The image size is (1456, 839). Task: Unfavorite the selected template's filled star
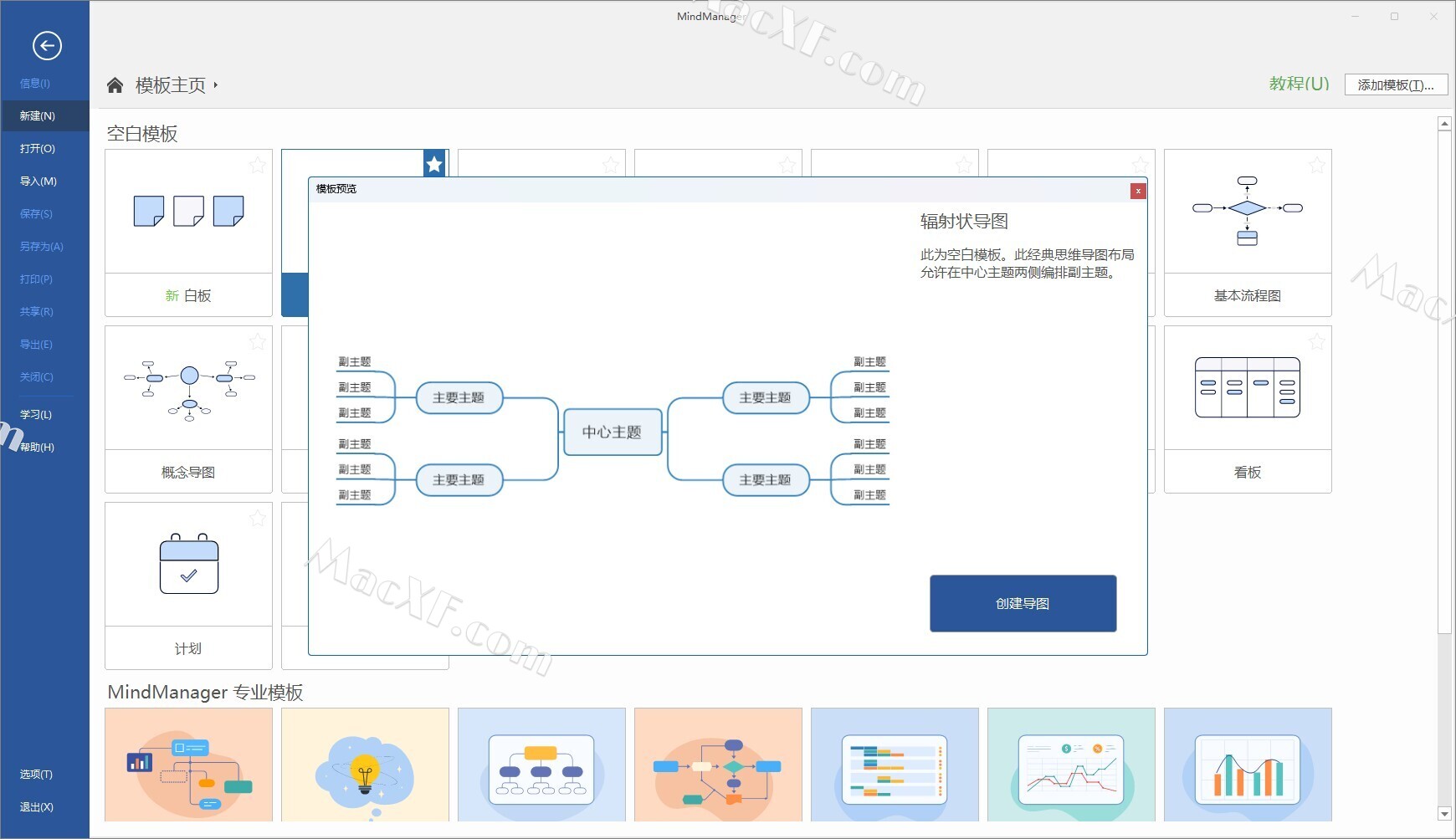434,164
